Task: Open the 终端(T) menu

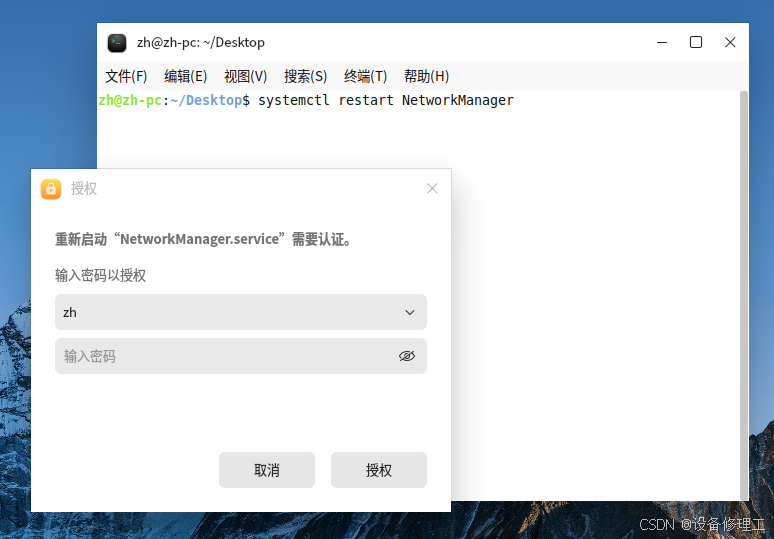Action: (365, 77)
